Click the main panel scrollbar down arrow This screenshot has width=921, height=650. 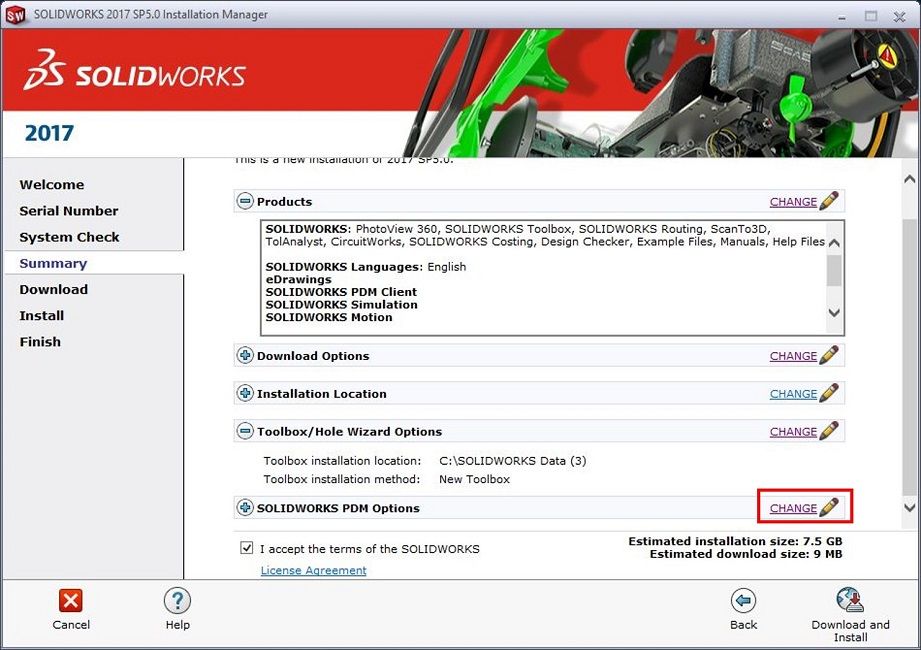point(909,507)
